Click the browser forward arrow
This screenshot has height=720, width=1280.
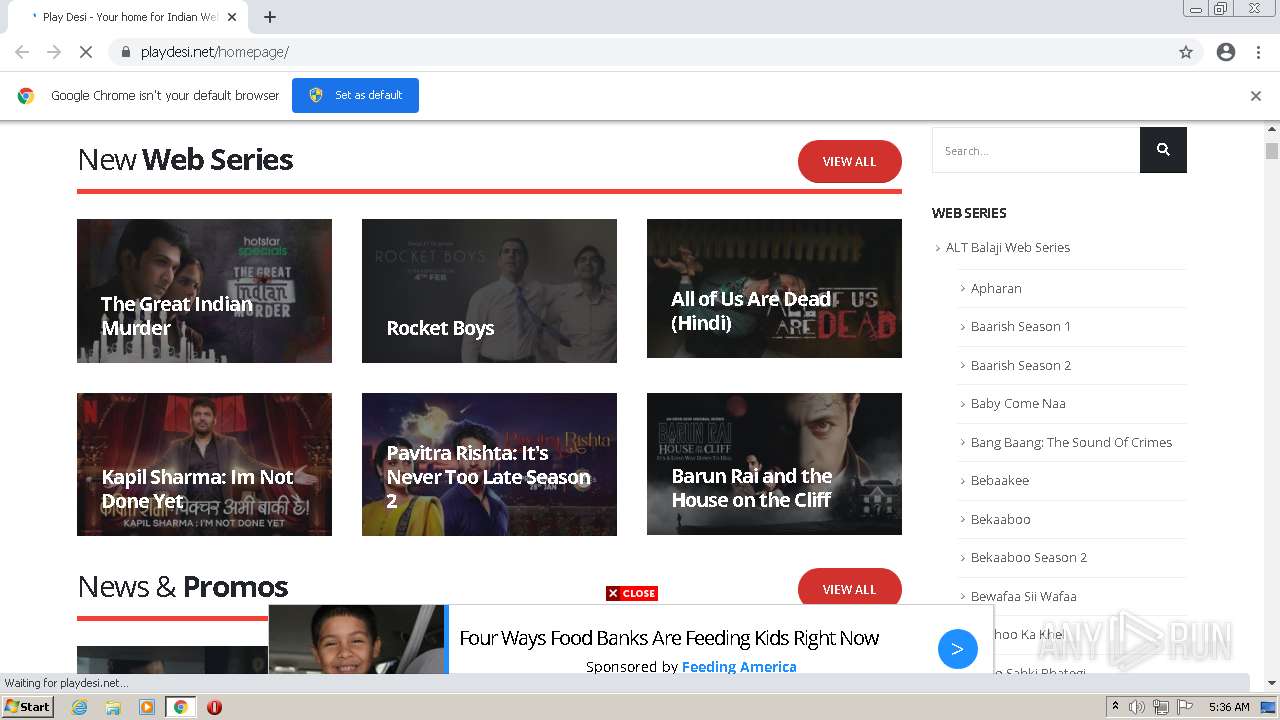click(54, 52)
